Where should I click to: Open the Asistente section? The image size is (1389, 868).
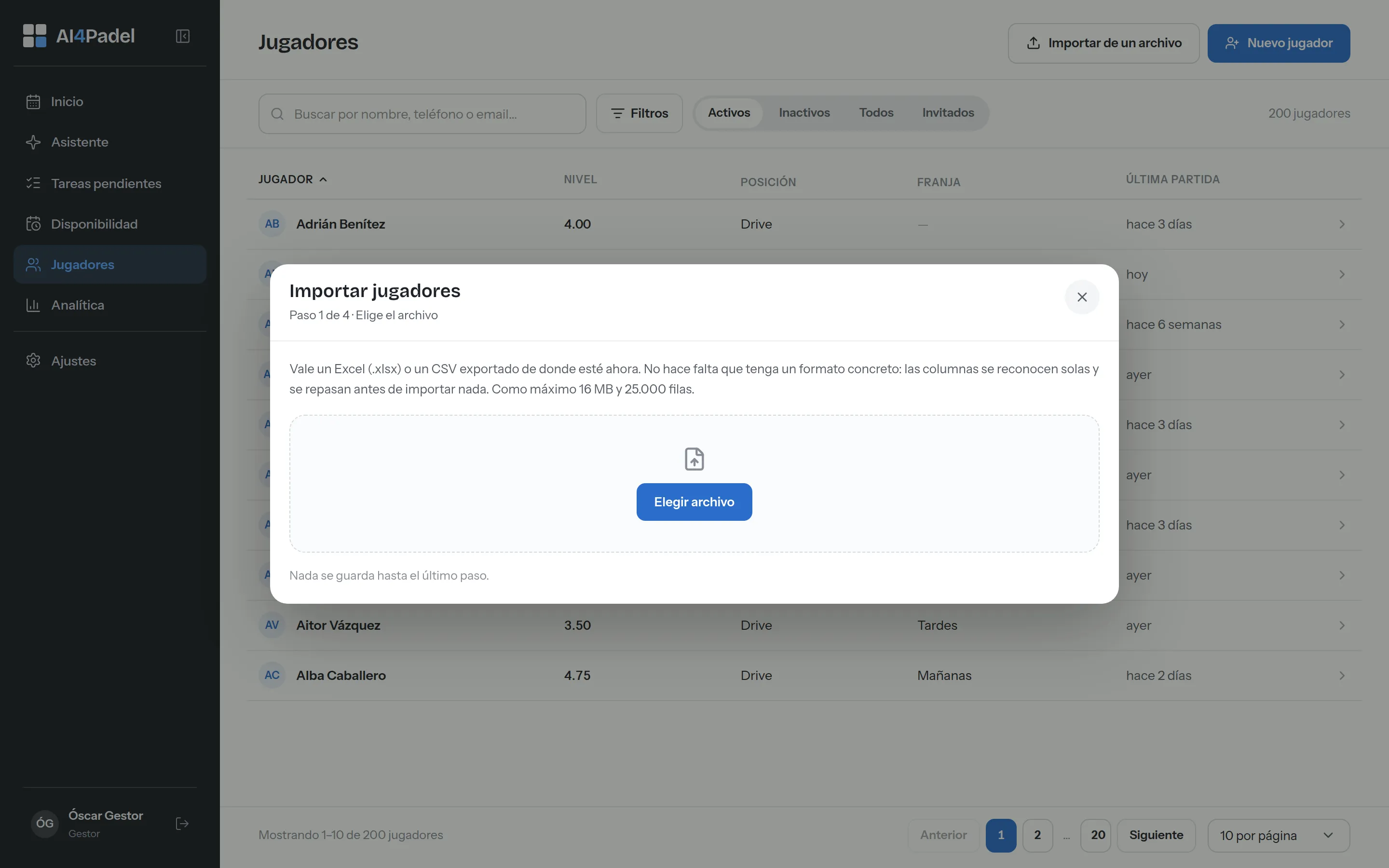pos(109,142)
